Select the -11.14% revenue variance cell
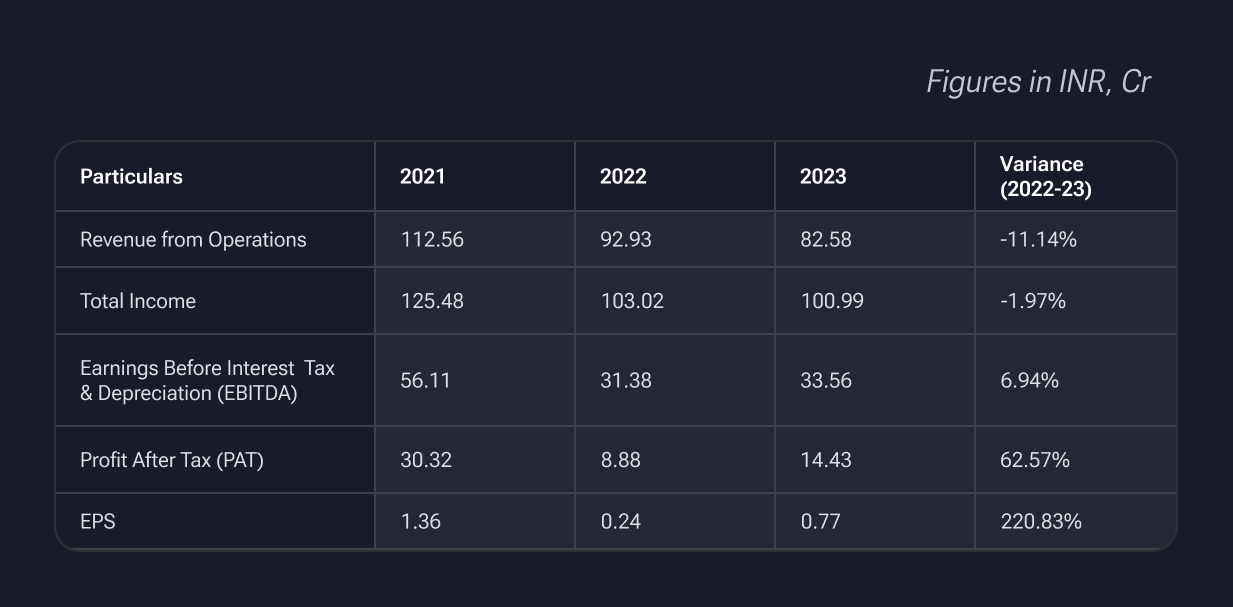Viewport: 1233px width, 607px height. pyautogui.click(x=1038, y=240)
